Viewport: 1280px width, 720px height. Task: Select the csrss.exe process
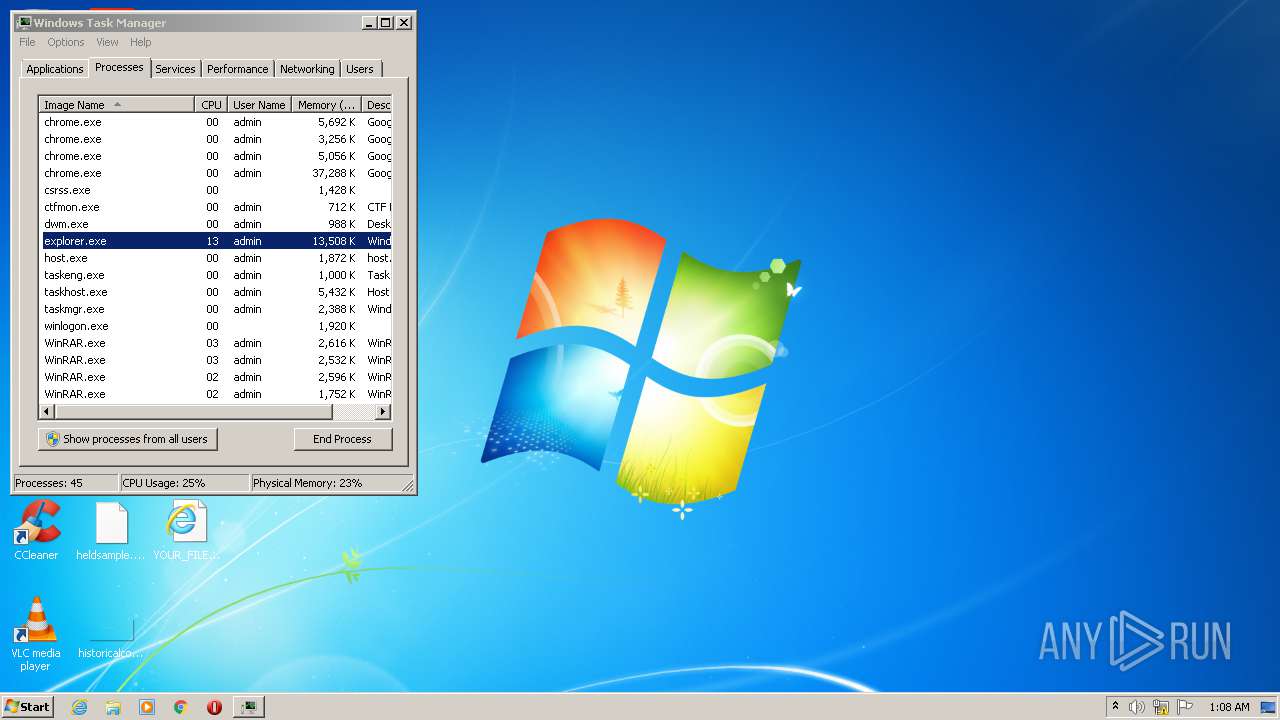coord(216,190)
